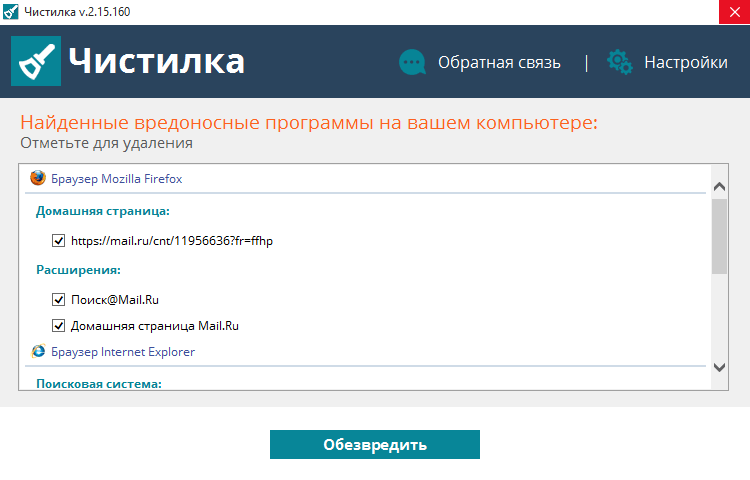The image size is (750, 480).
Task: Open Обратная связь feedback link
Action: 499,63
